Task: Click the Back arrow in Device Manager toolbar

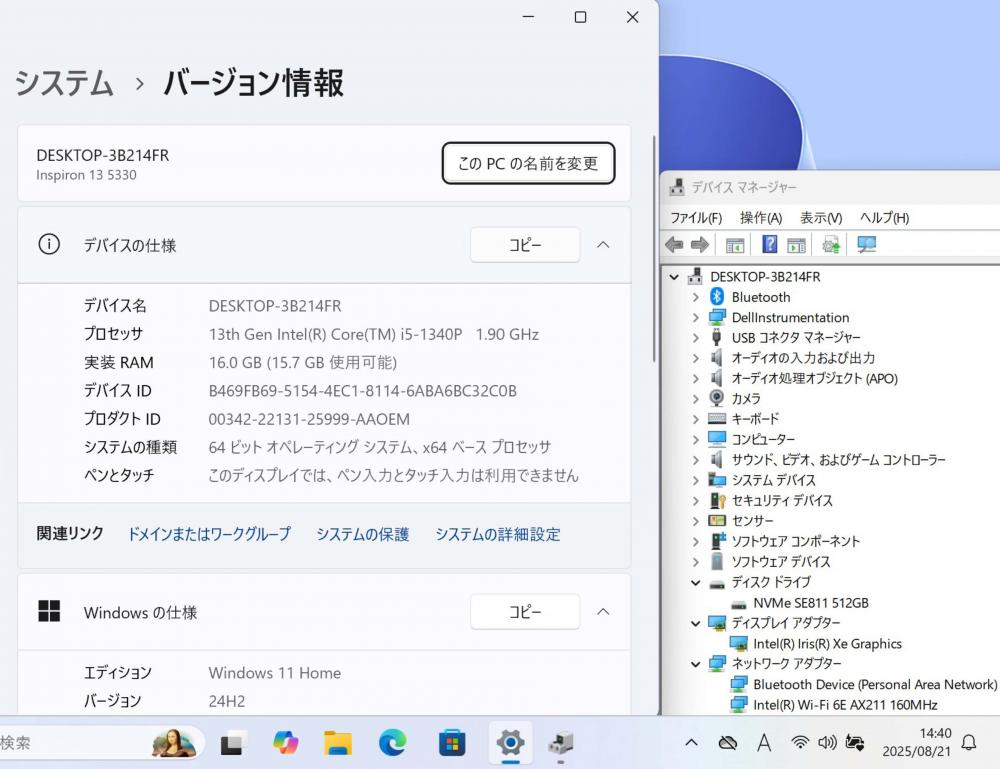Action: (673, 244)
